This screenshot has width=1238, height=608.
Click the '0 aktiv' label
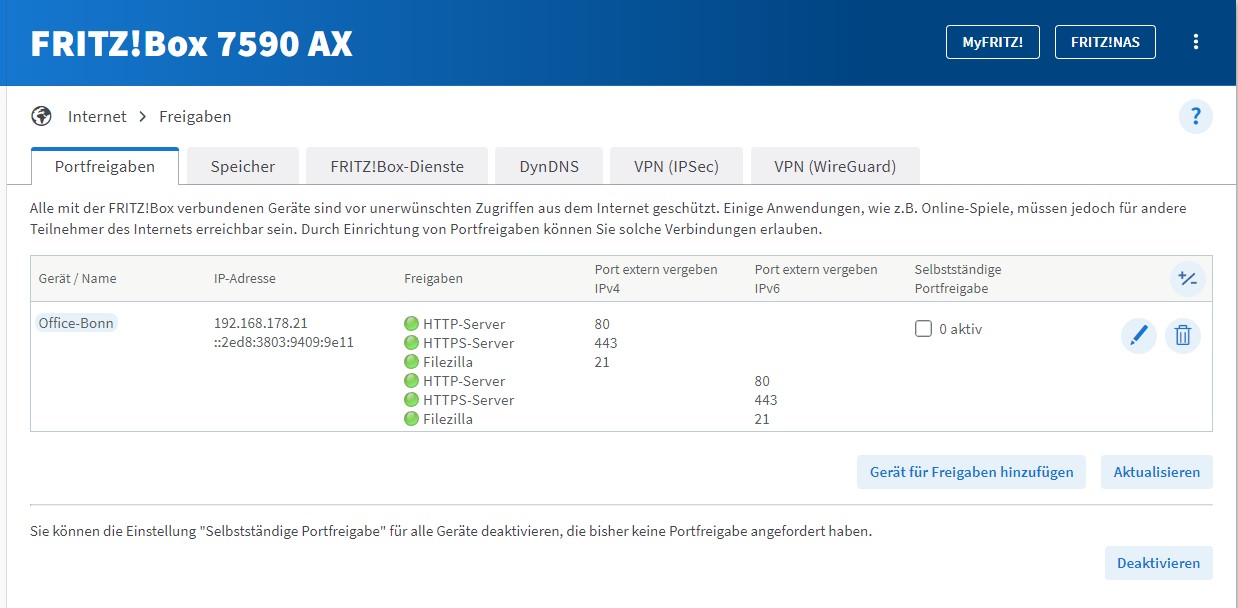click(x=961, y=328)
